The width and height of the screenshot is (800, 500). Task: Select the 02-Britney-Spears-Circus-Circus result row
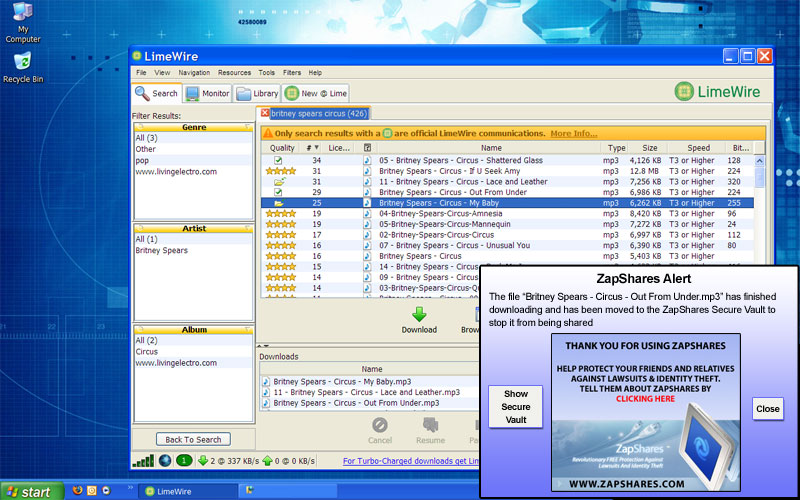click(508, 235)
